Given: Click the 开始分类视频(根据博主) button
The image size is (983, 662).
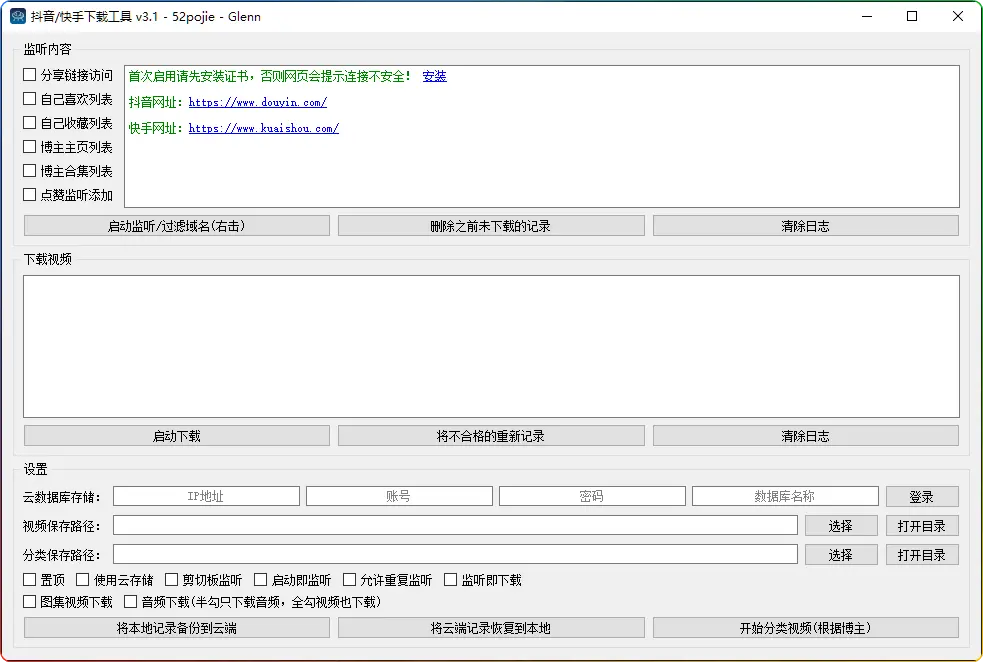Looking at the screenshot, I should (x=806, y=628).
